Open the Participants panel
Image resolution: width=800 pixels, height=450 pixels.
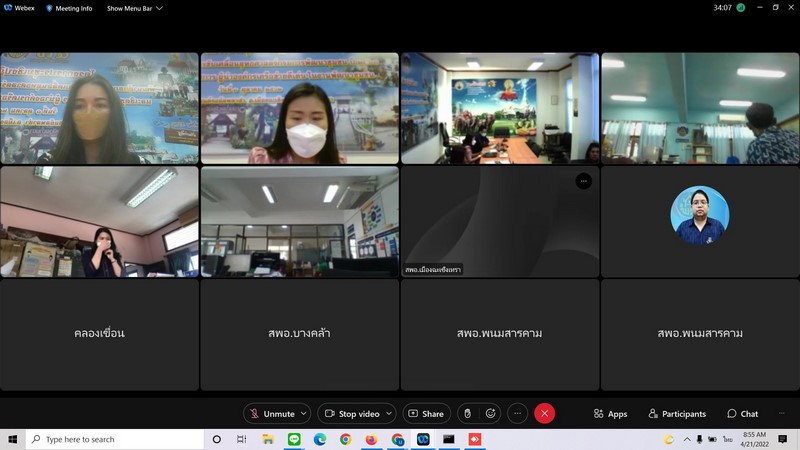click(x=677, y=413)
